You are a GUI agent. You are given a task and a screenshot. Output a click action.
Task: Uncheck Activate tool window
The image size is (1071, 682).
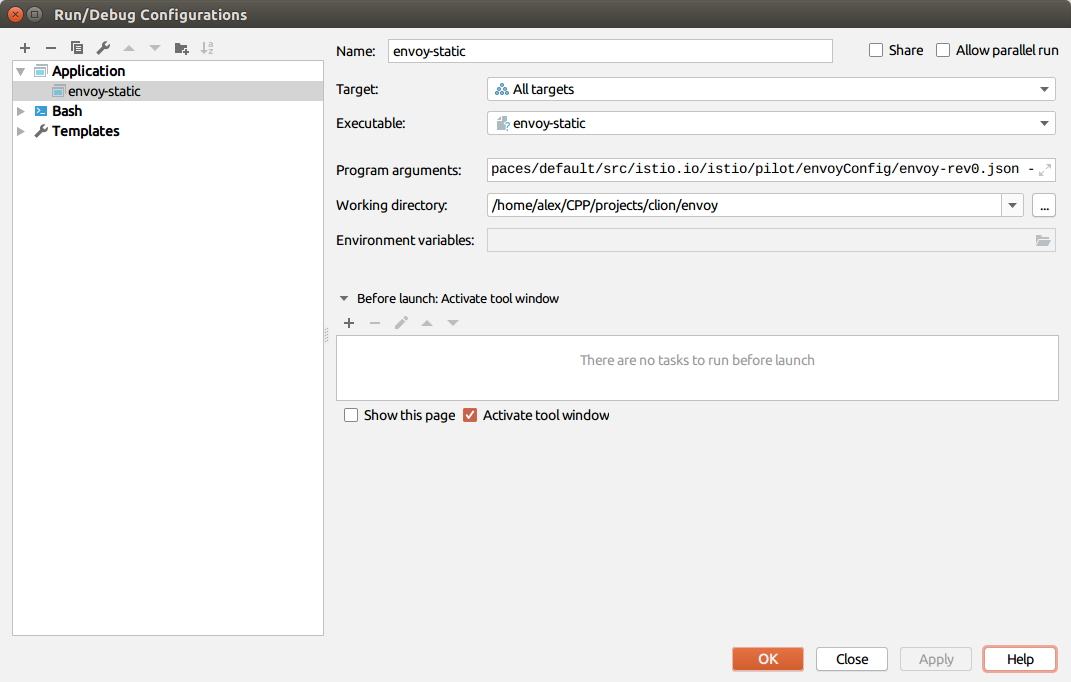470,415
